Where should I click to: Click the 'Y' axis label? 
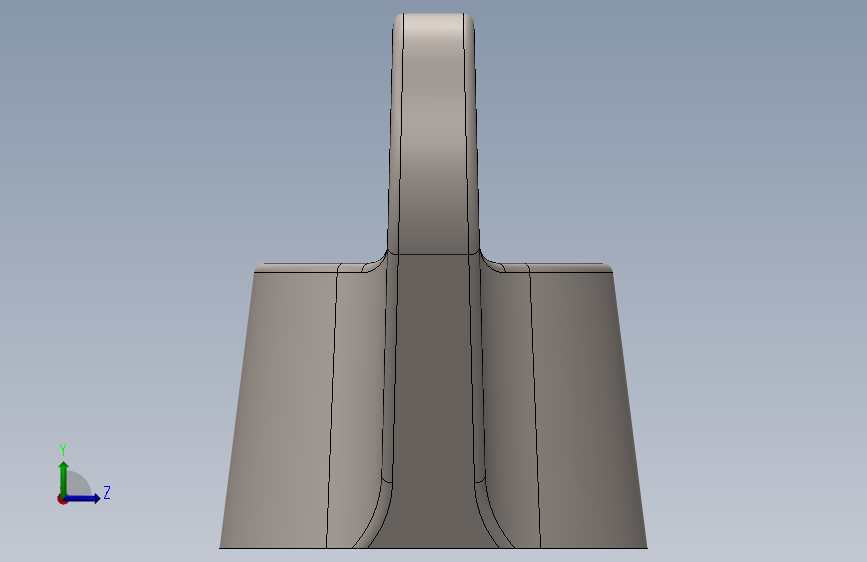point(63,450)
